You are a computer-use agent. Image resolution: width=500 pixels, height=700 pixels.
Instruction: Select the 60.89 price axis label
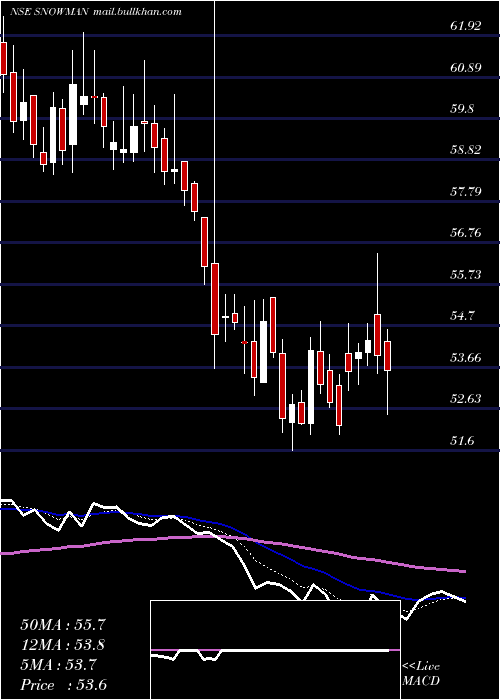click(x=466, y=68)
